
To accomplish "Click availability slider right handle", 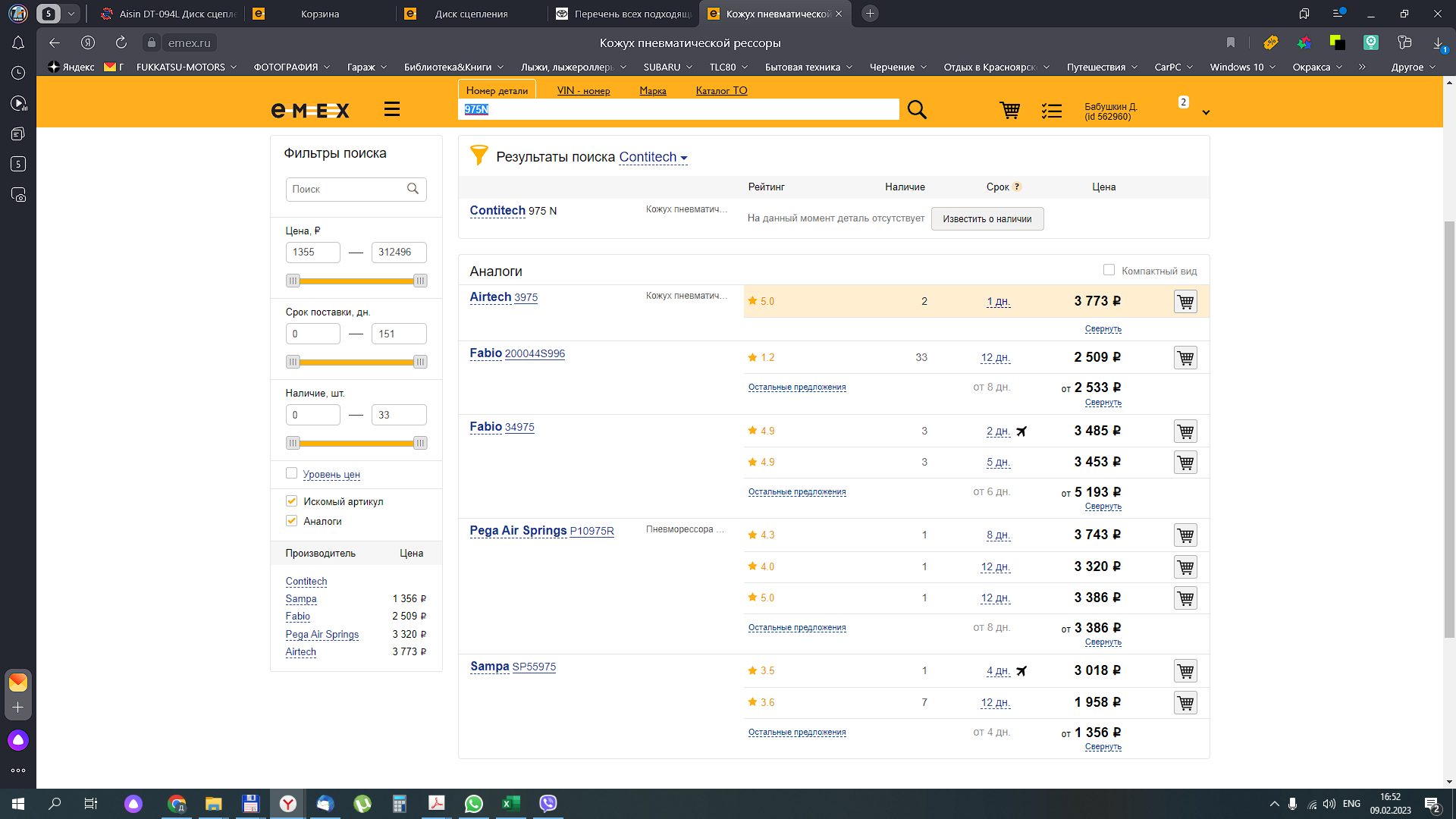I will (x=420, y=443).
